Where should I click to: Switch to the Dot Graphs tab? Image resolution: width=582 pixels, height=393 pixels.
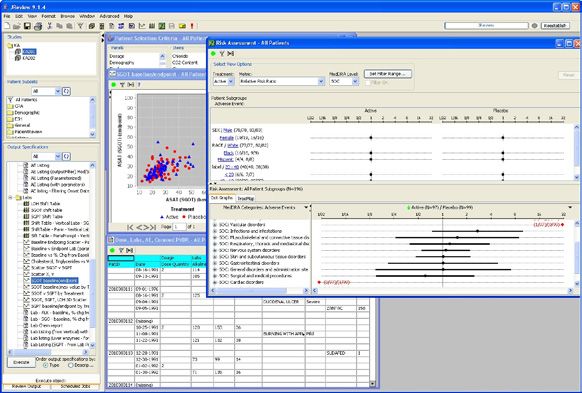tap(222, 198)
